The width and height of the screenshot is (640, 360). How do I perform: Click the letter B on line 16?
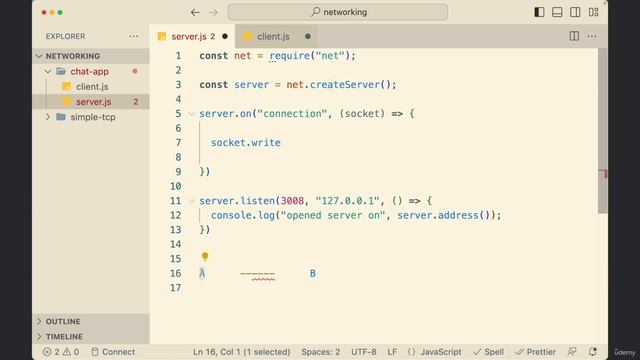point(313,273)
